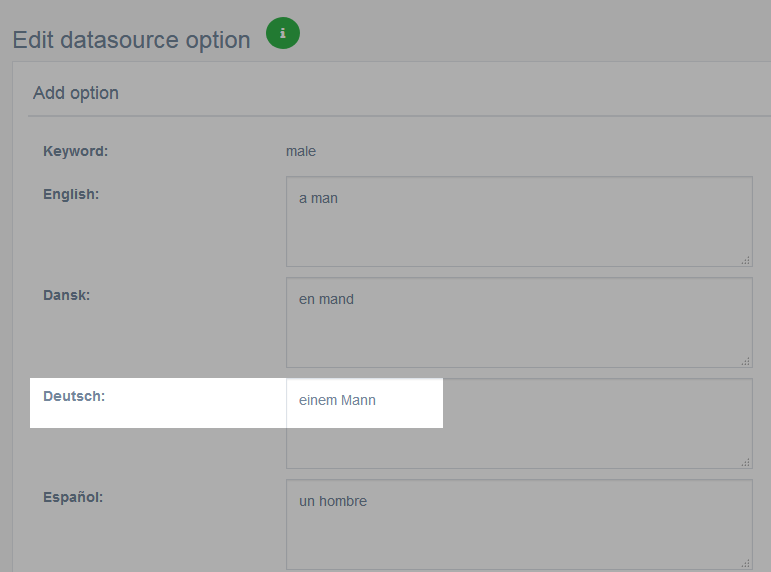This screenshot has width=771, height=572.
Task: Place cursor on the words un hombre
Action: click(333, 501)
